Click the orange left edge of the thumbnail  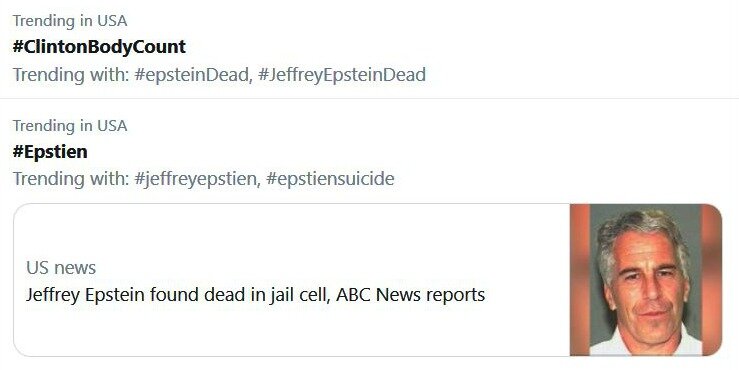coord(580,280)
